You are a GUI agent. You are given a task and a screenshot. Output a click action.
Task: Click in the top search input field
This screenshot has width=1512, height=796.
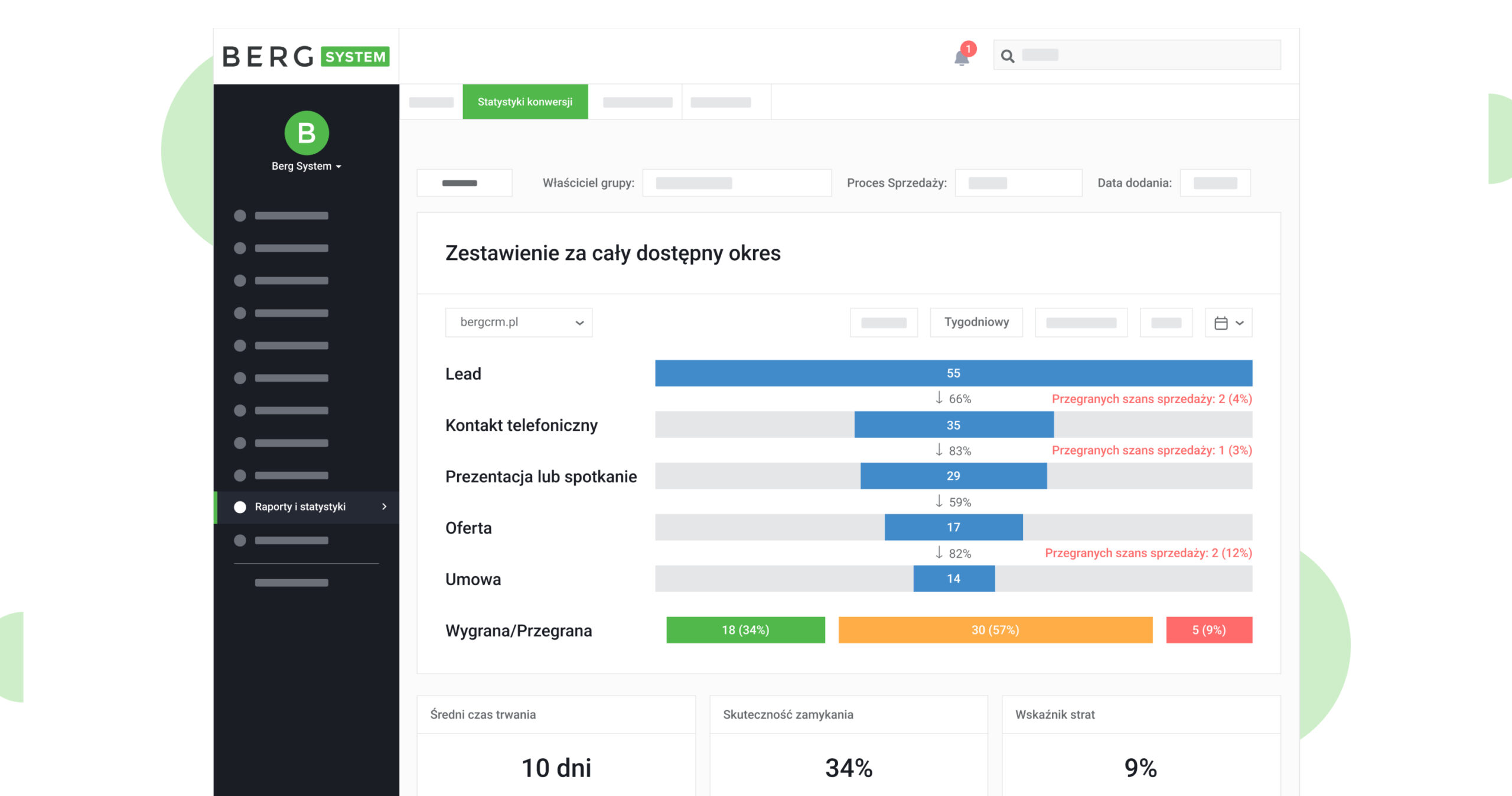pos(1137,55)
